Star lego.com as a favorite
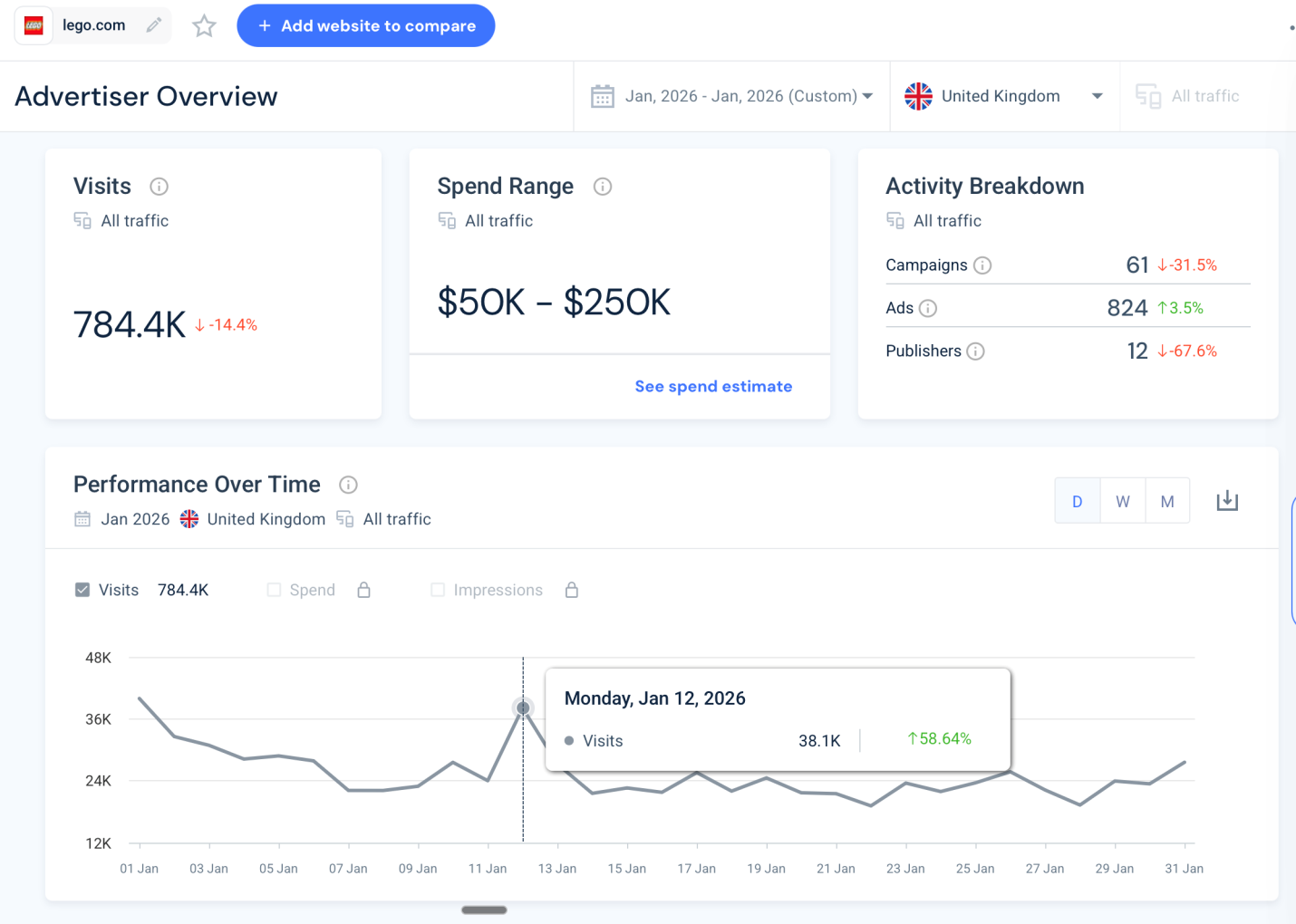The width and height of the screenshot is (1296, 924). coord(204,26)
